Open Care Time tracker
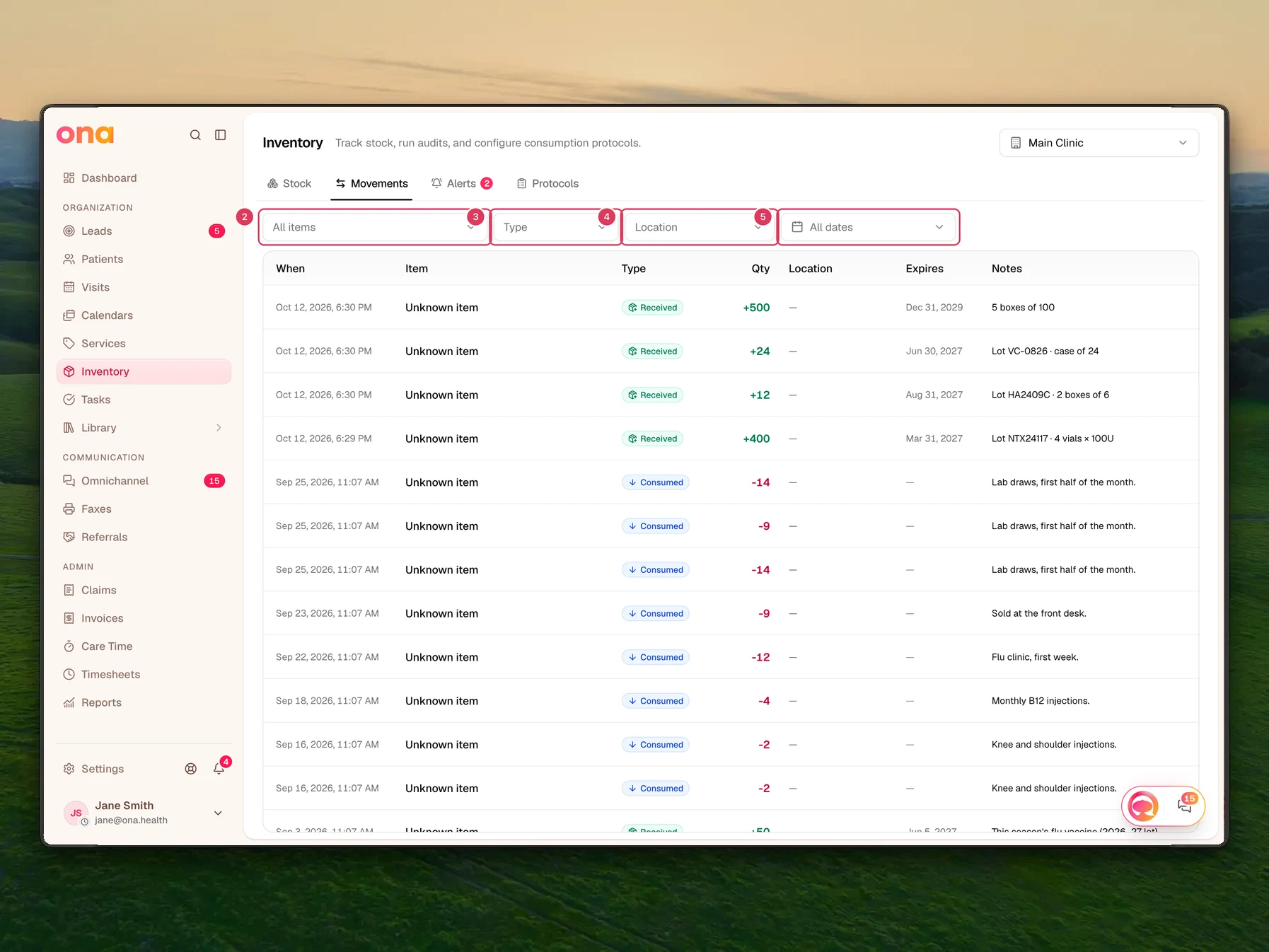 (144, 646)
